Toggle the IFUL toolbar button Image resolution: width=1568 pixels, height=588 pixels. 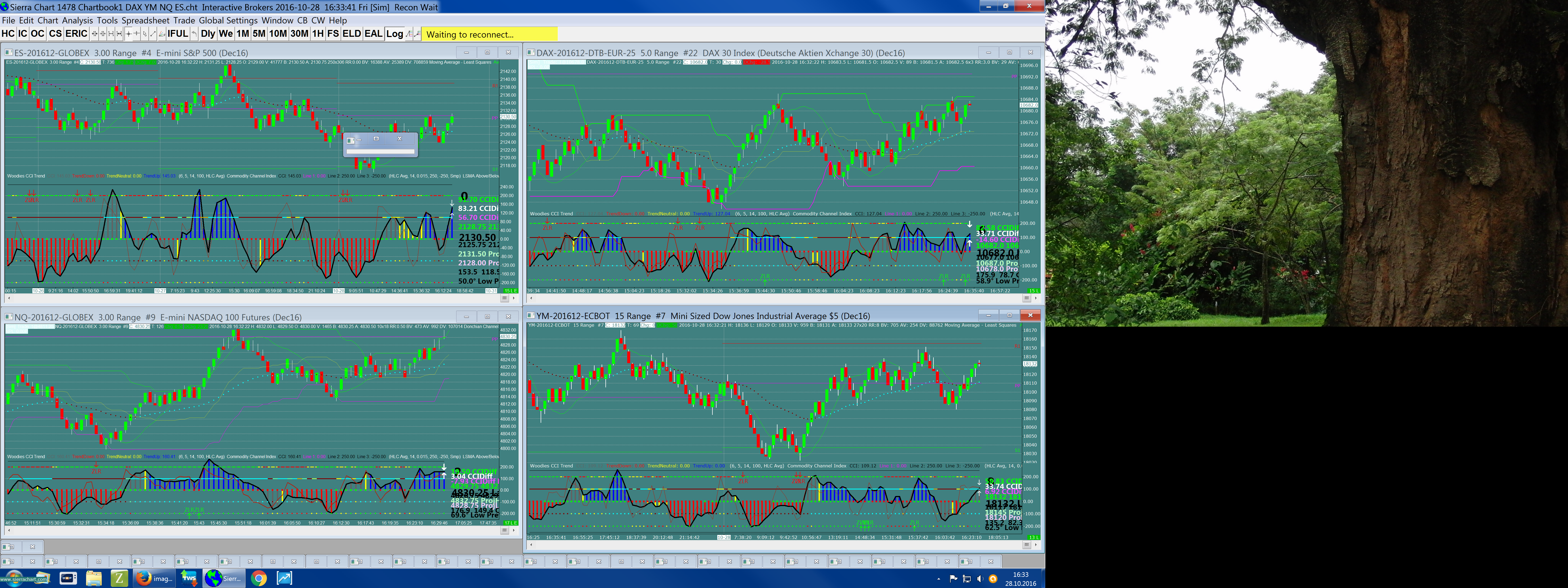click(178, 33)
